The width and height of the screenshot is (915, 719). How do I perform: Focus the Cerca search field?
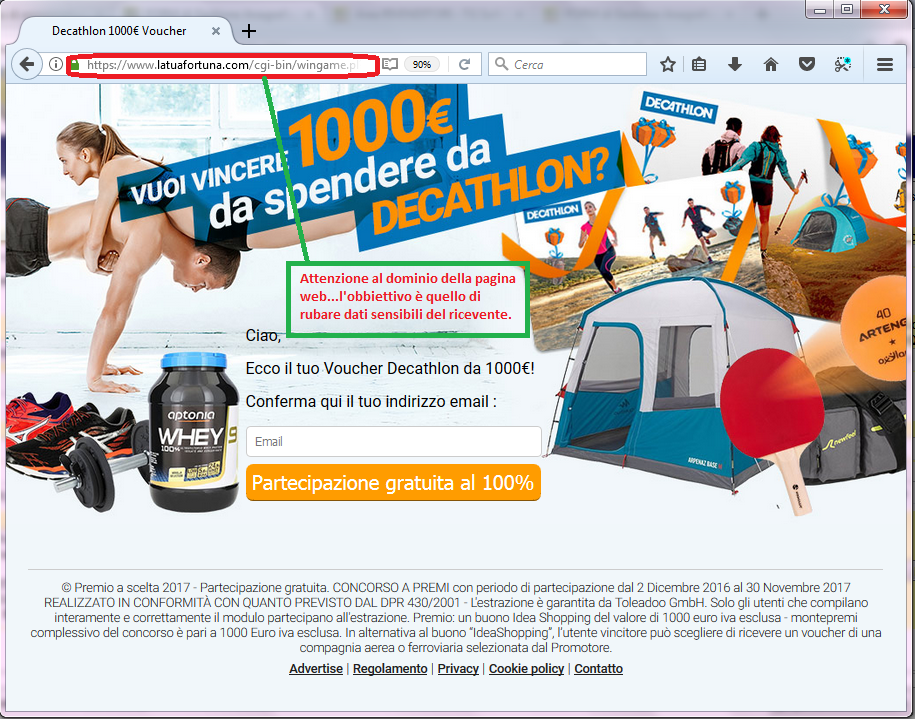[568, 64]
